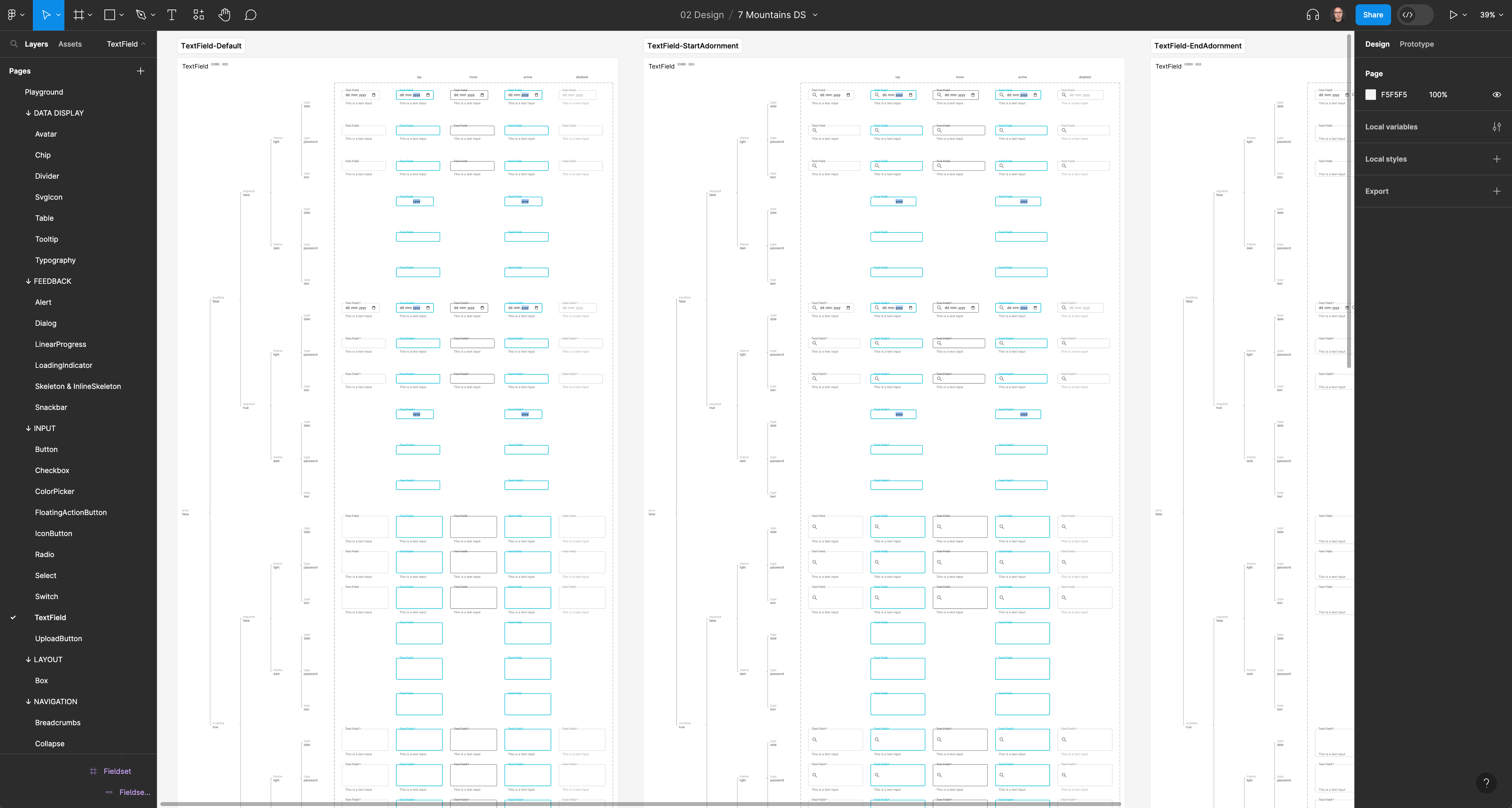Open the Comment tool
Viewport: 1512px width, 808px height.
click(251, 15)
